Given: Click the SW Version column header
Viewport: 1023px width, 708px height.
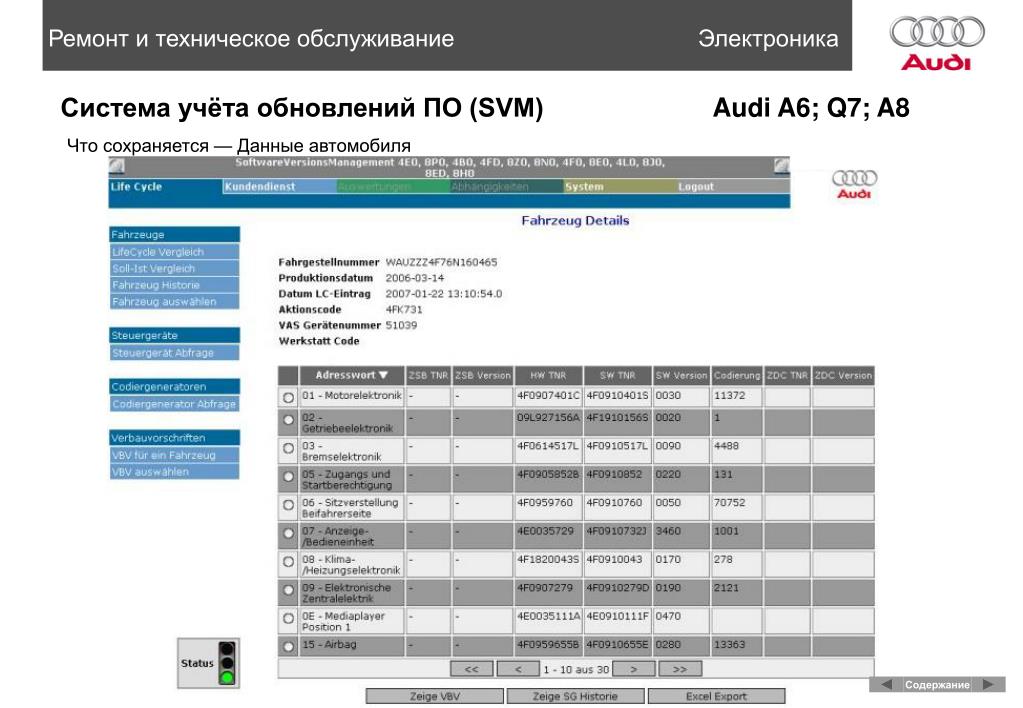Looking at the screenshot, I should click(x=682, y=376).
